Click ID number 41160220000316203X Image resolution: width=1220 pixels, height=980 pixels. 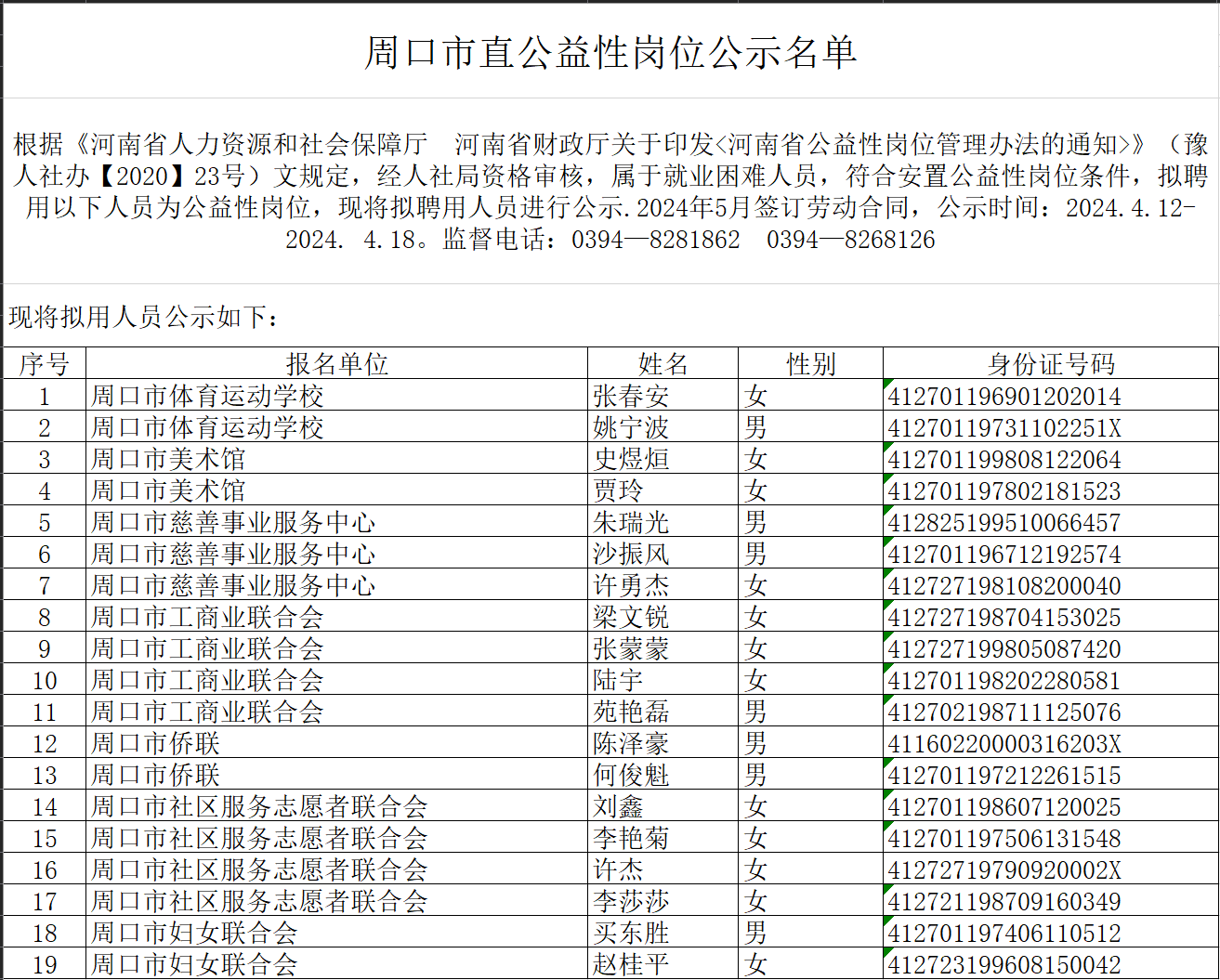[x=1004, y=744]
